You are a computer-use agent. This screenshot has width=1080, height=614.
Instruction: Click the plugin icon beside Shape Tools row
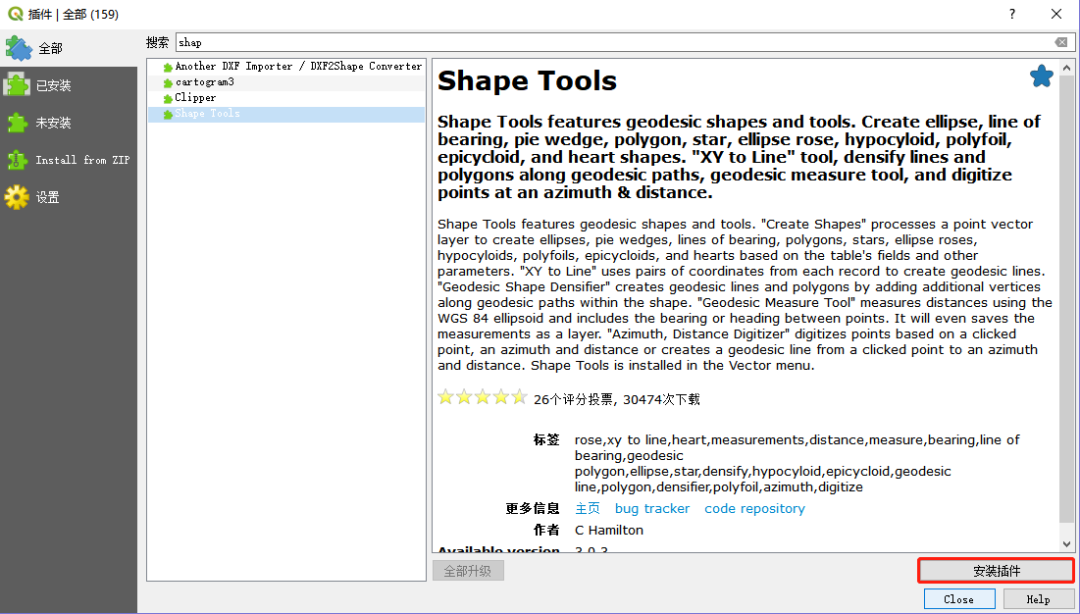tap(167, 115)
